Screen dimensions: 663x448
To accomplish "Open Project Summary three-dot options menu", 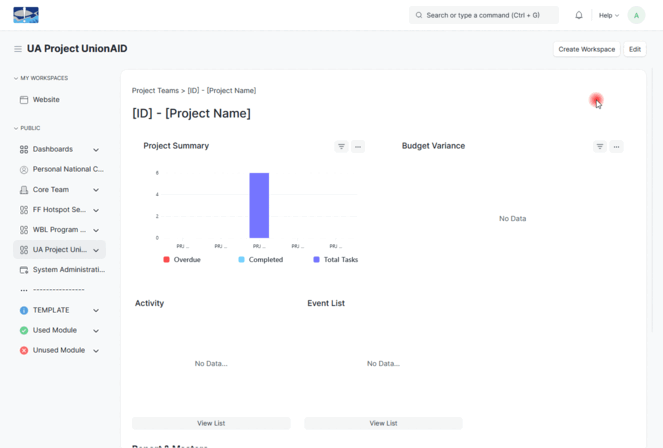I will pyautogui.click(x=358, y=147).
